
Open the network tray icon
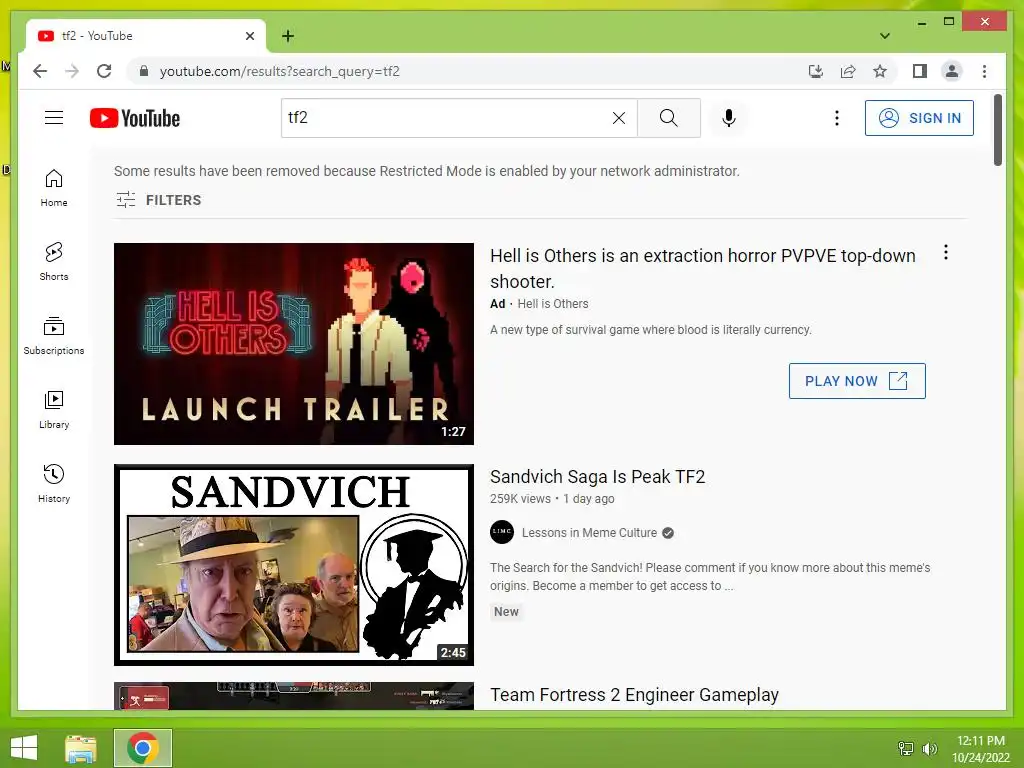click(906, 748)
